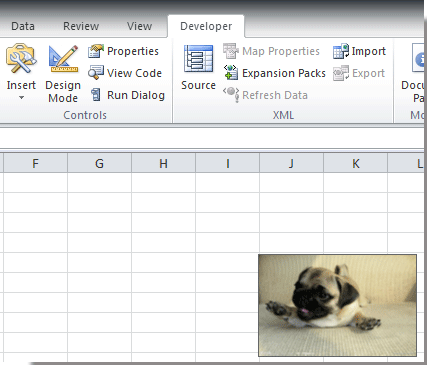427x365 pixels.
Task: Select column G header
Action: tap(99, 163)
